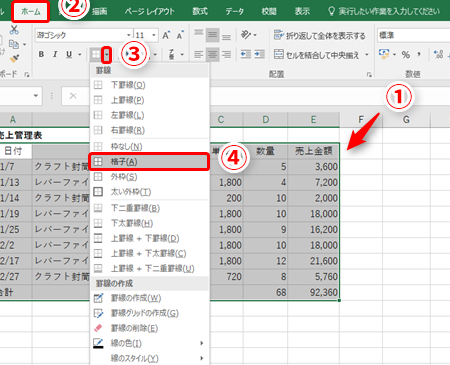This screenshot has height=365, width=450.
Task: Open the font name combo box 游ゴシック
Action: click(83, 35)
